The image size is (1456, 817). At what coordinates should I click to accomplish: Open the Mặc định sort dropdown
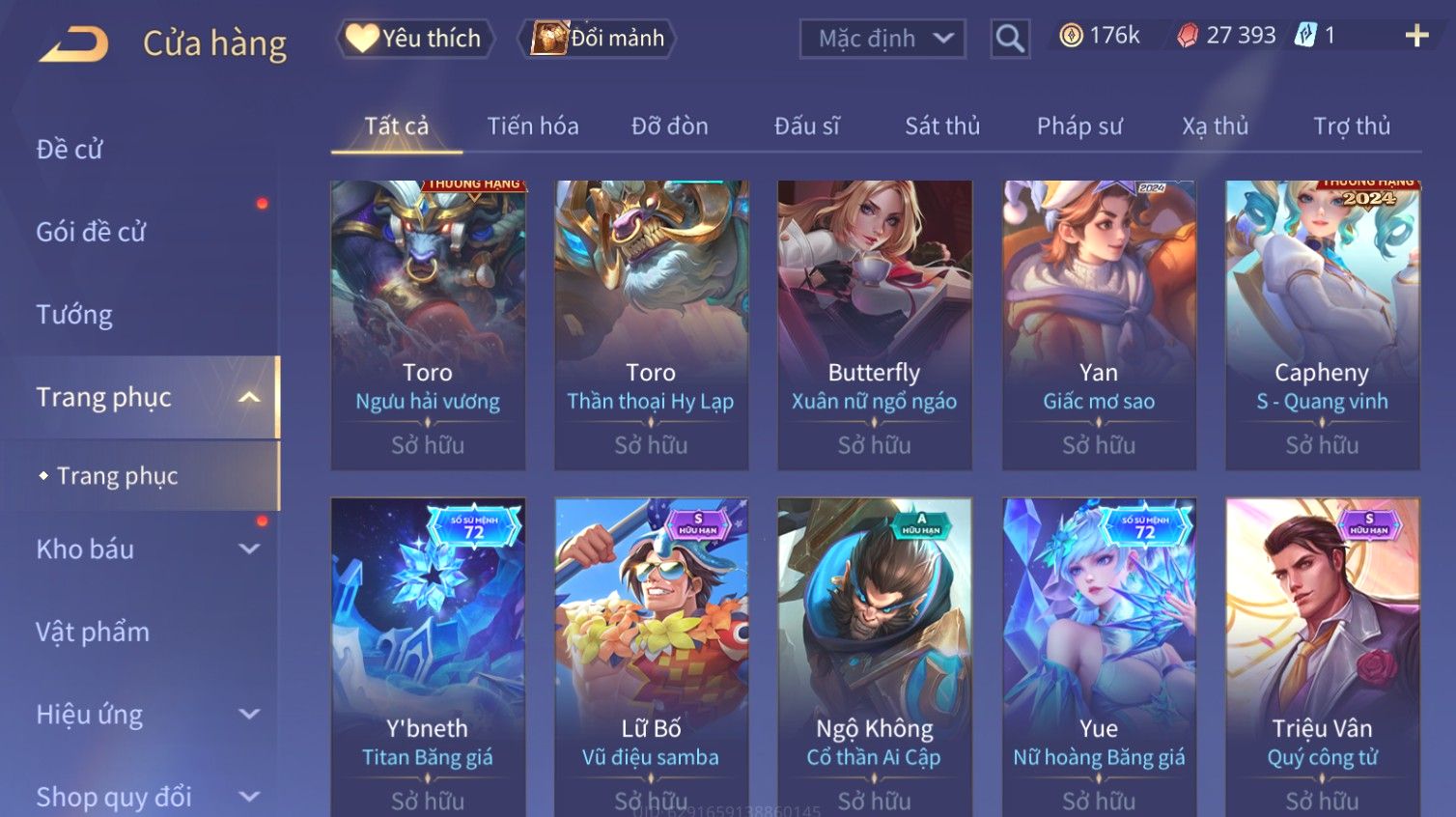[x=882, y=39]
